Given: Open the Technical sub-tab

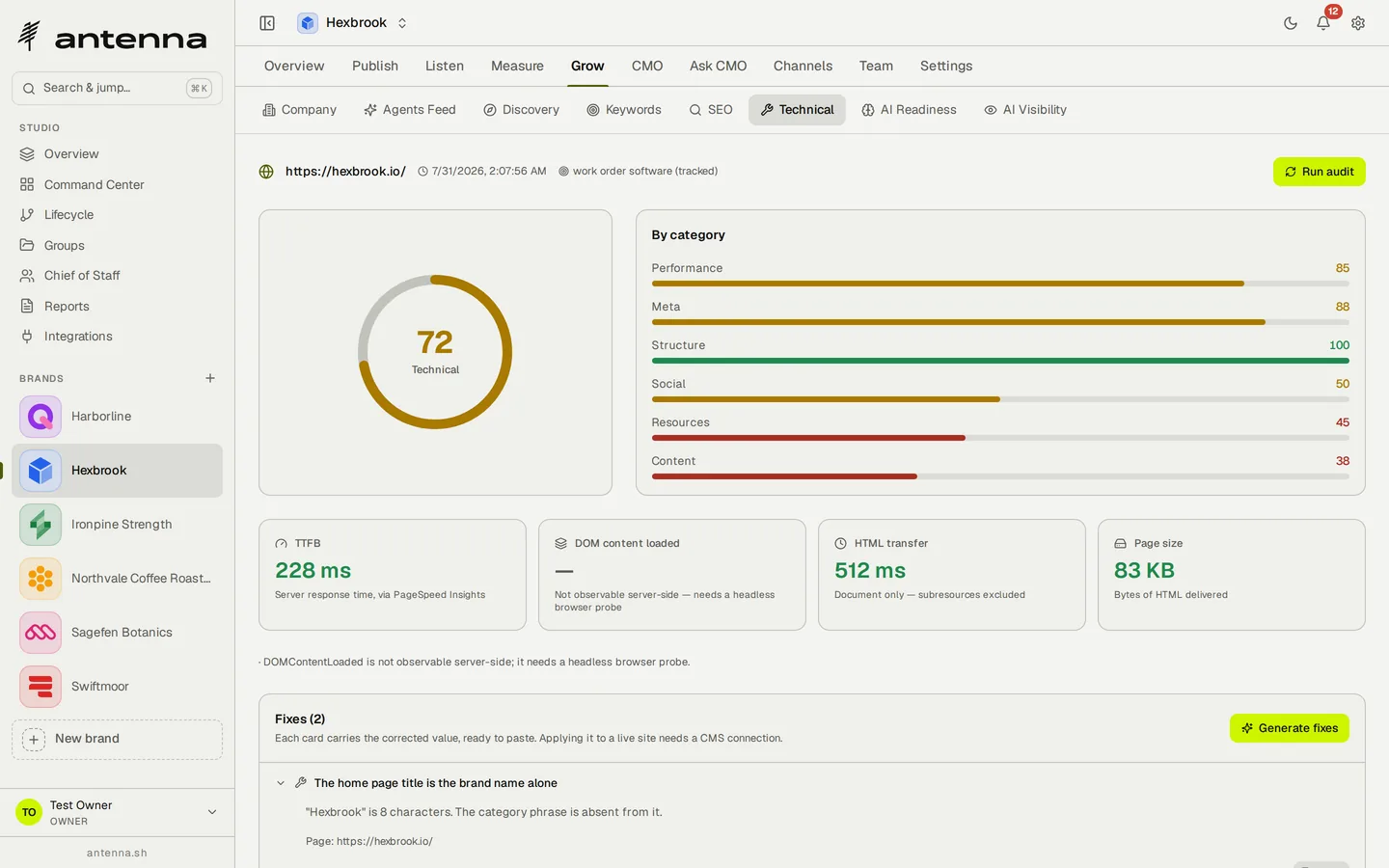Looking at the screenshot, I should point(797,110).
